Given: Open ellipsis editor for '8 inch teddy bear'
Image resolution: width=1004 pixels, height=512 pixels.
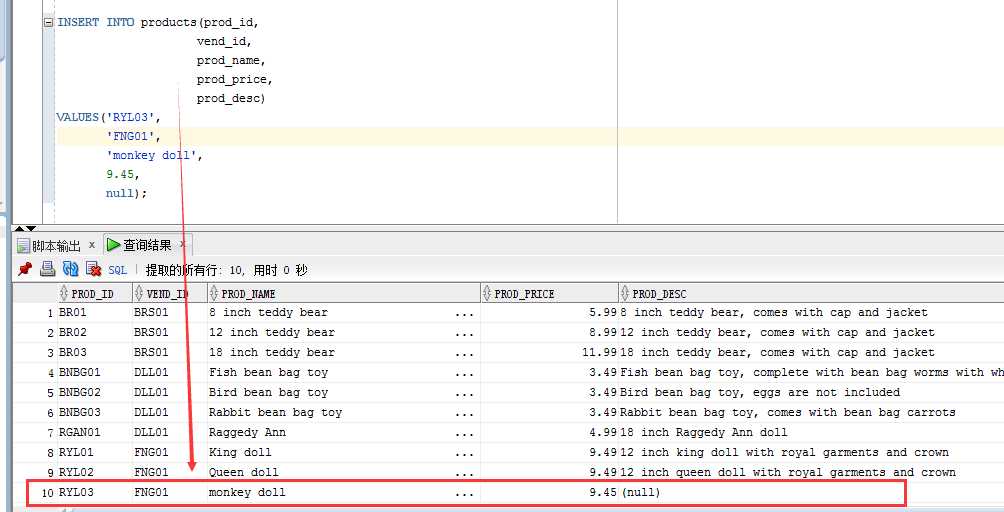Looking at the screenshot, I should pyautogui.click(x=464, y=313).
